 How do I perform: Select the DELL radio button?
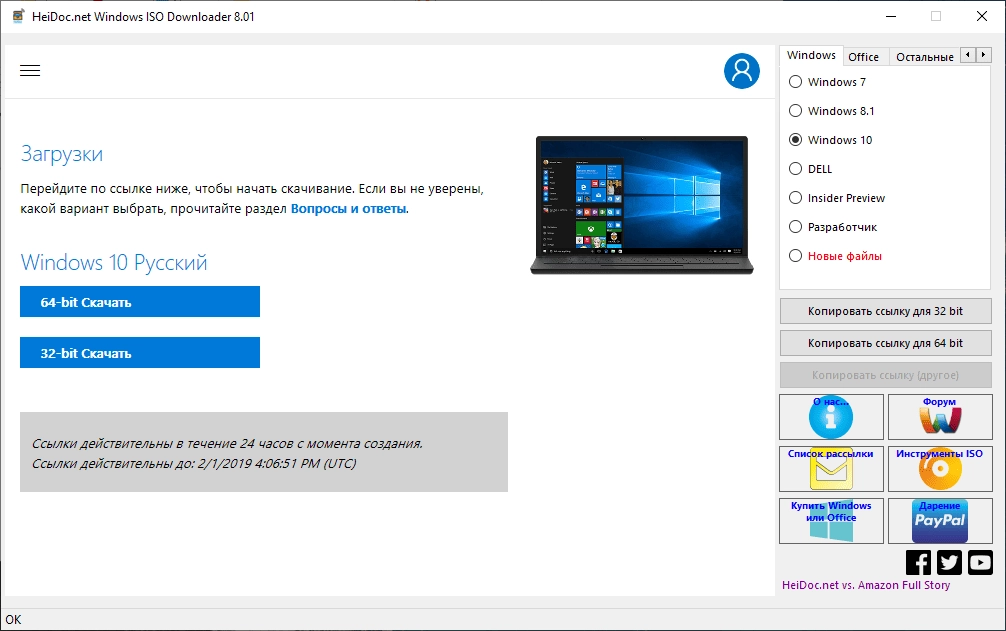coord(796,169)
